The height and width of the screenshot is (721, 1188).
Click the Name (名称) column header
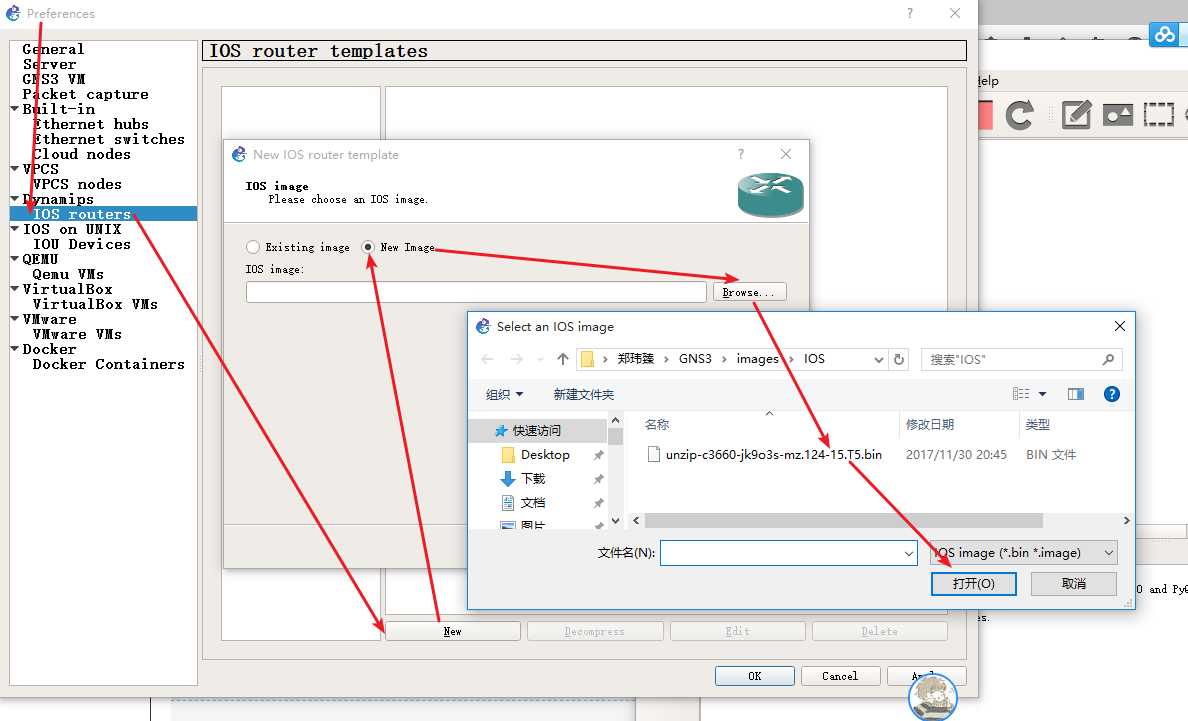657,424
